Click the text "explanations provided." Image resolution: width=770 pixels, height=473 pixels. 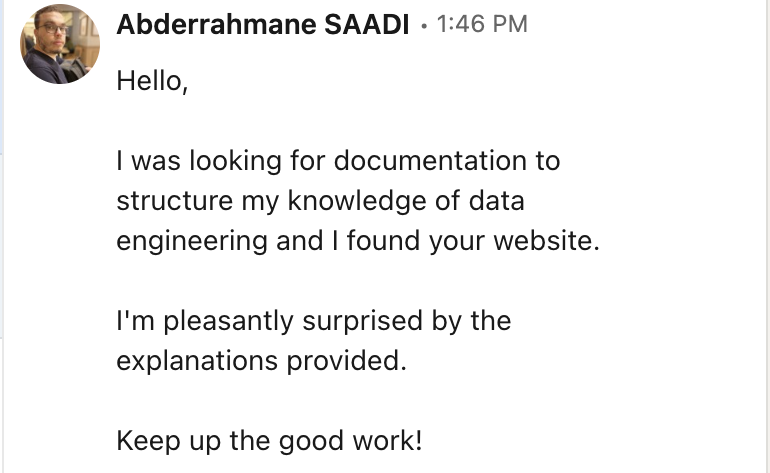pos(262,362)
